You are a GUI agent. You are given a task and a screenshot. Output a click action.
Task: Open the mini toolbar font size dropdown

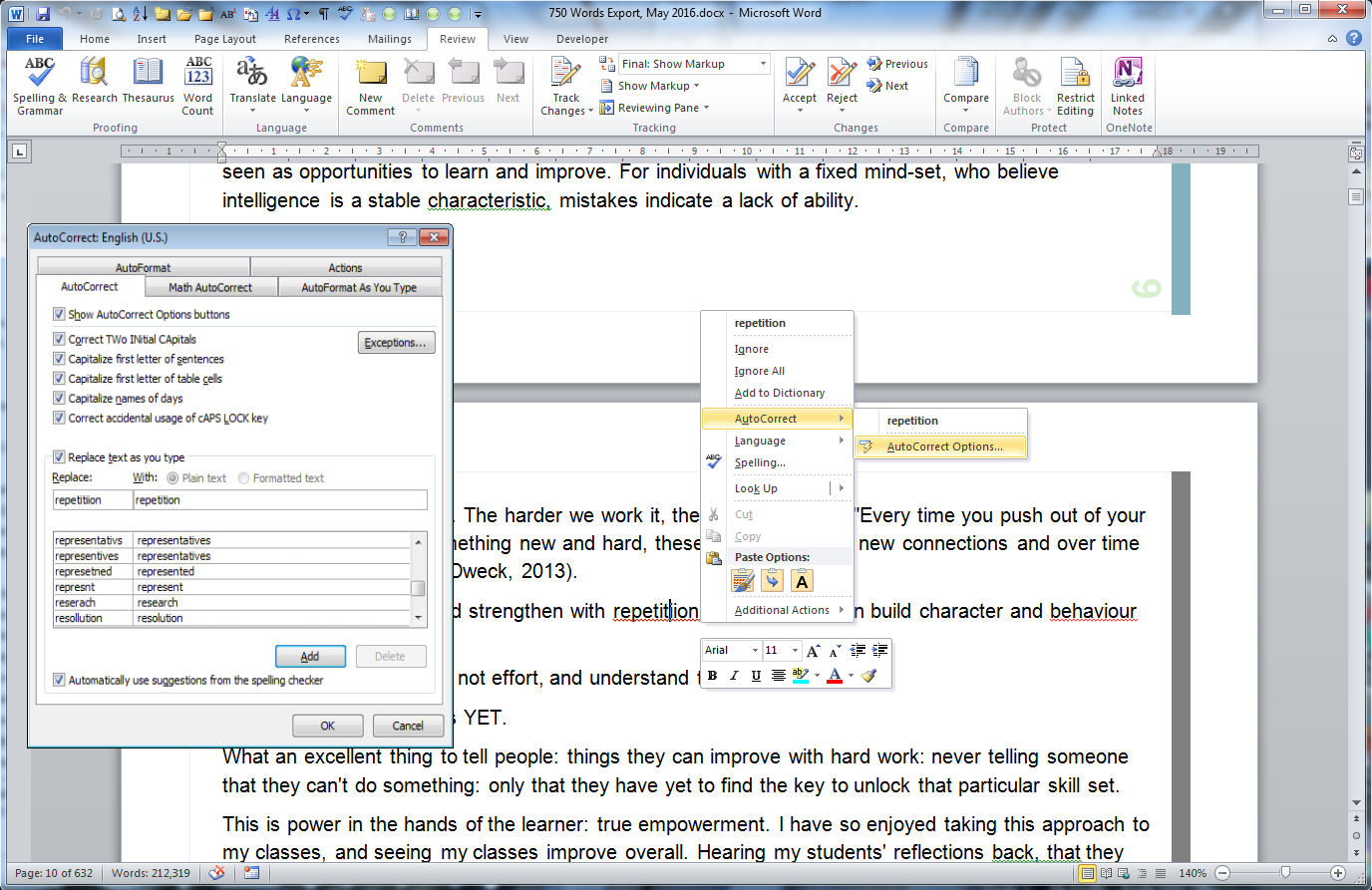click(795, 650)
